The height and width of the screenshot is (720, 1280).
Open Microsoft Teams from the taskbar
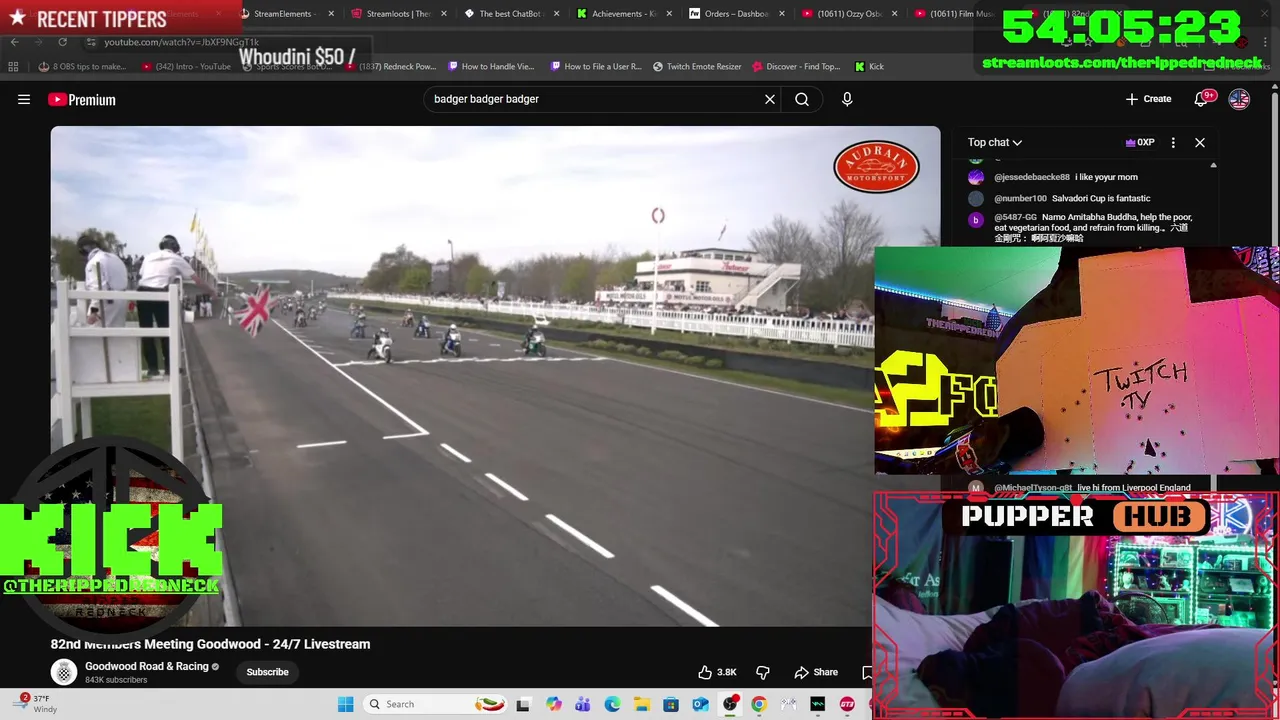(x=583, y=704)
